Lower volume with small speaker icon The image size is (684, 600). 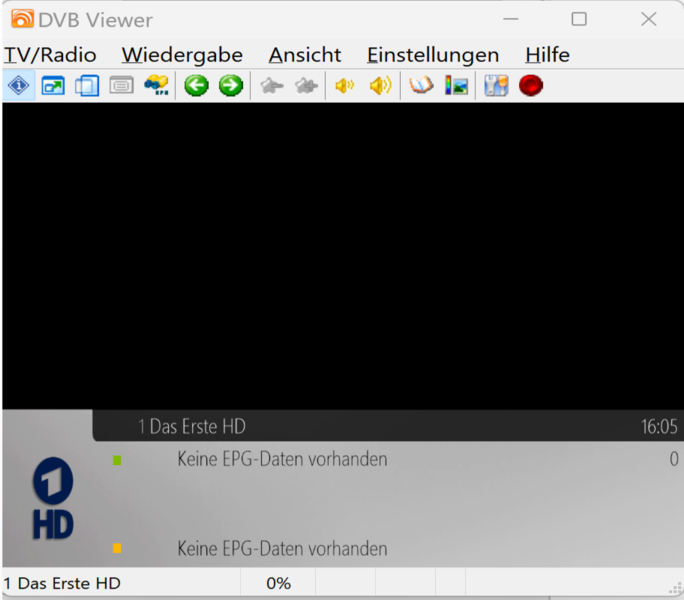click(345, 86)
